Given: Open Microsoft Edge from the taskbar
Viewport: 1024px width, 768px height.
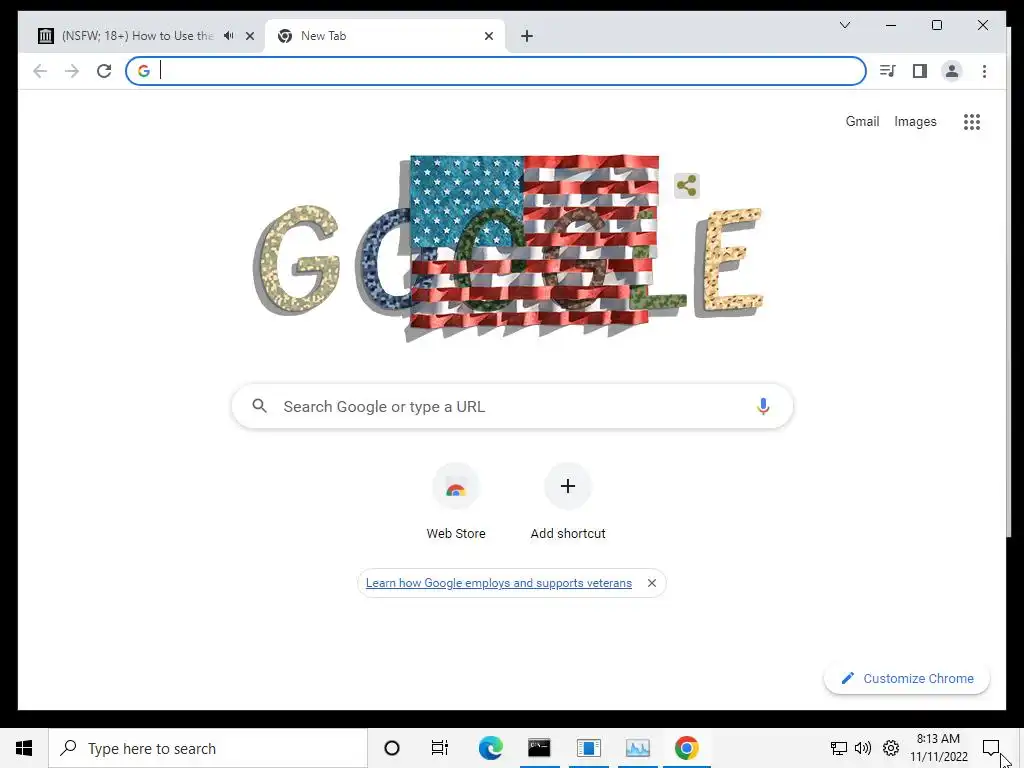Looking at the screenshot, I should pos(490,748).
